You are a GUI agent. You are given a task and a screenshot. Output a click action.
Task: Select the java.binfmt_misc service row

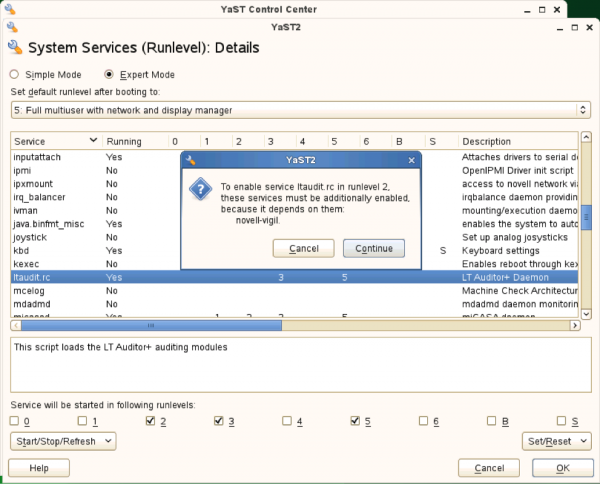pyautogui.click(x=294, y=224)
